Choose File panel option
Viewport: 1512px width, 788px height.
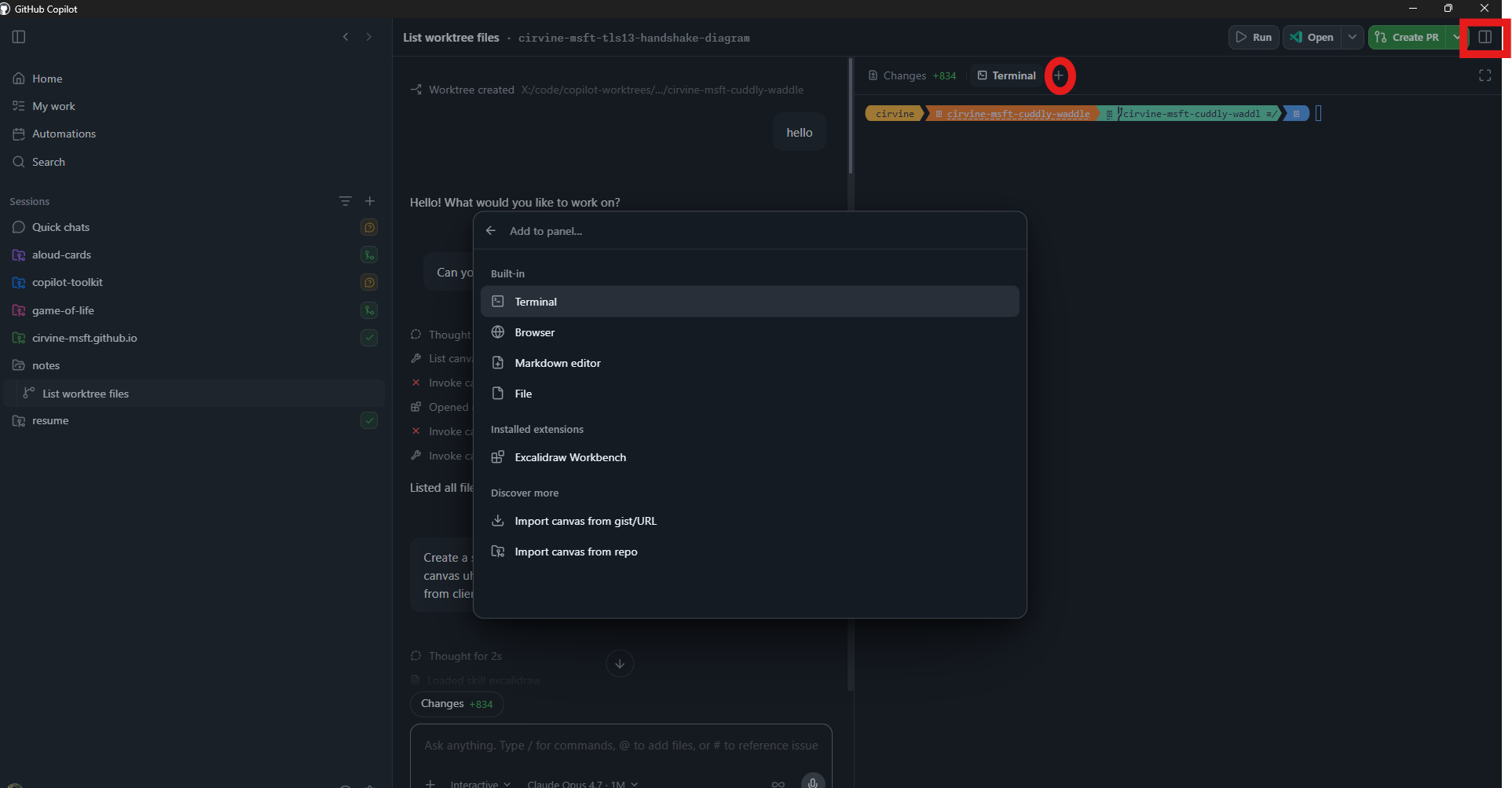pyautogui.click(x=749, y=394)
